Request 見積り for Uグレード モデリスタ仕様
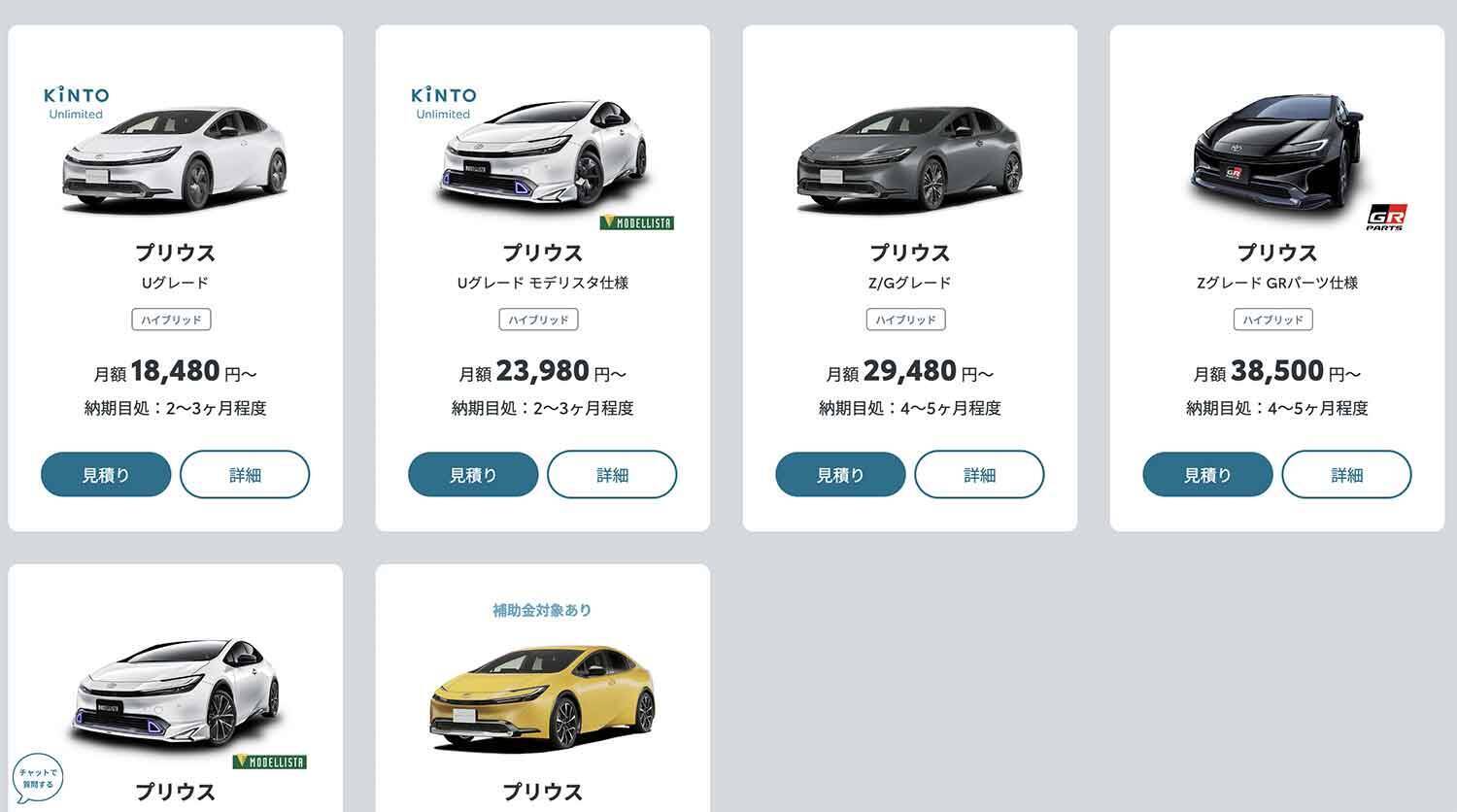Screen dimensions: 1457x812 click(x=473, y=475)
